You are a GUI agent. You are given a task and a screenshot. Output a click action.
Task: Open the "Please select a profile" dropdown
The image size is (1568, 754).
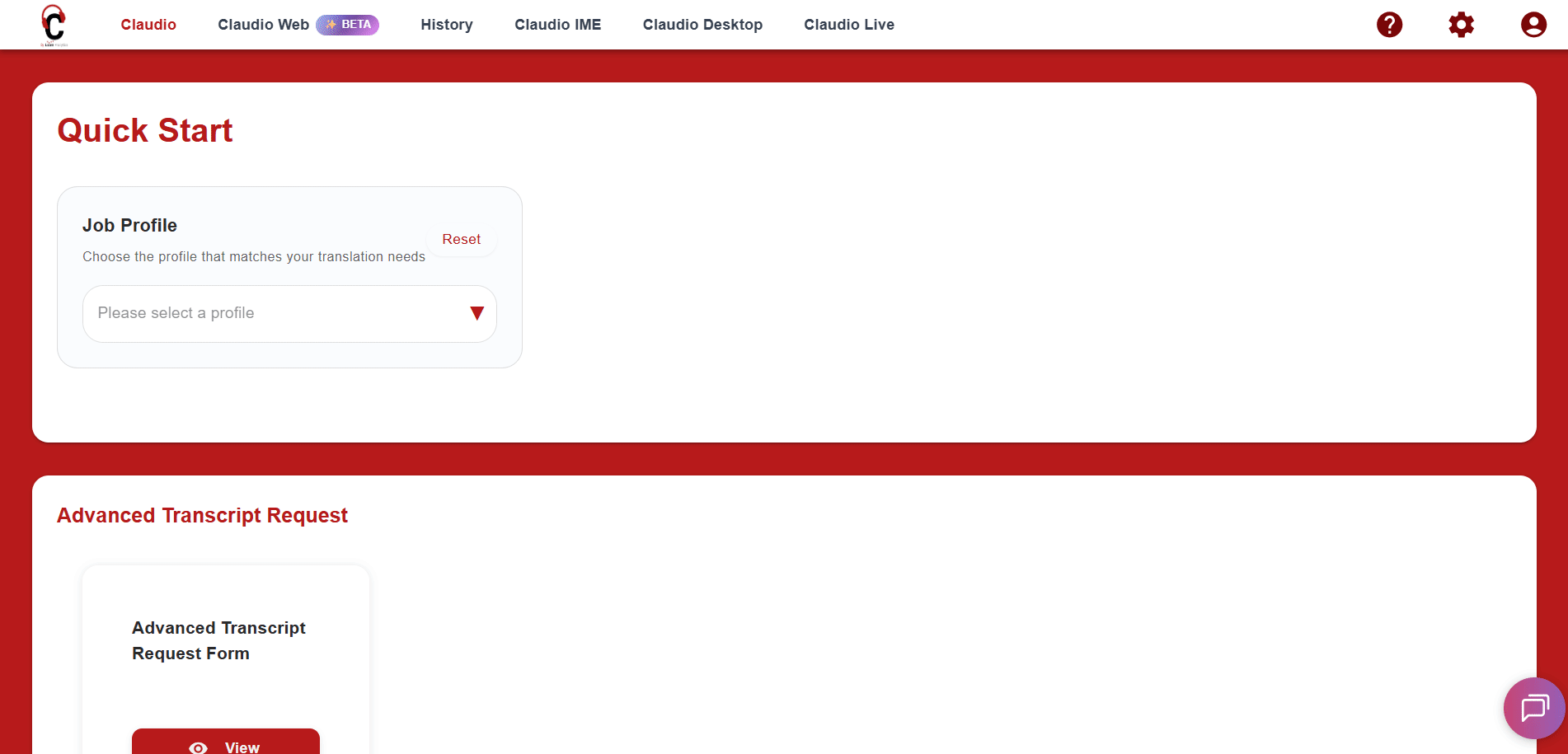pos(289,313)
